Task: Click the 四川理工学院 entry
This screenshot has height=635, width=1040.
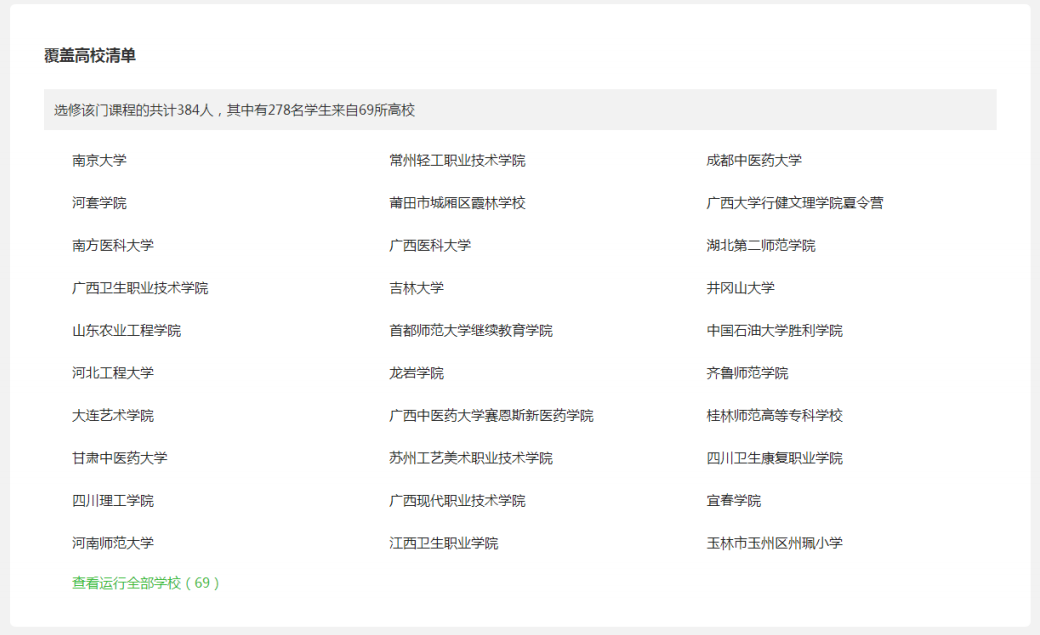Action: point(113,500)
